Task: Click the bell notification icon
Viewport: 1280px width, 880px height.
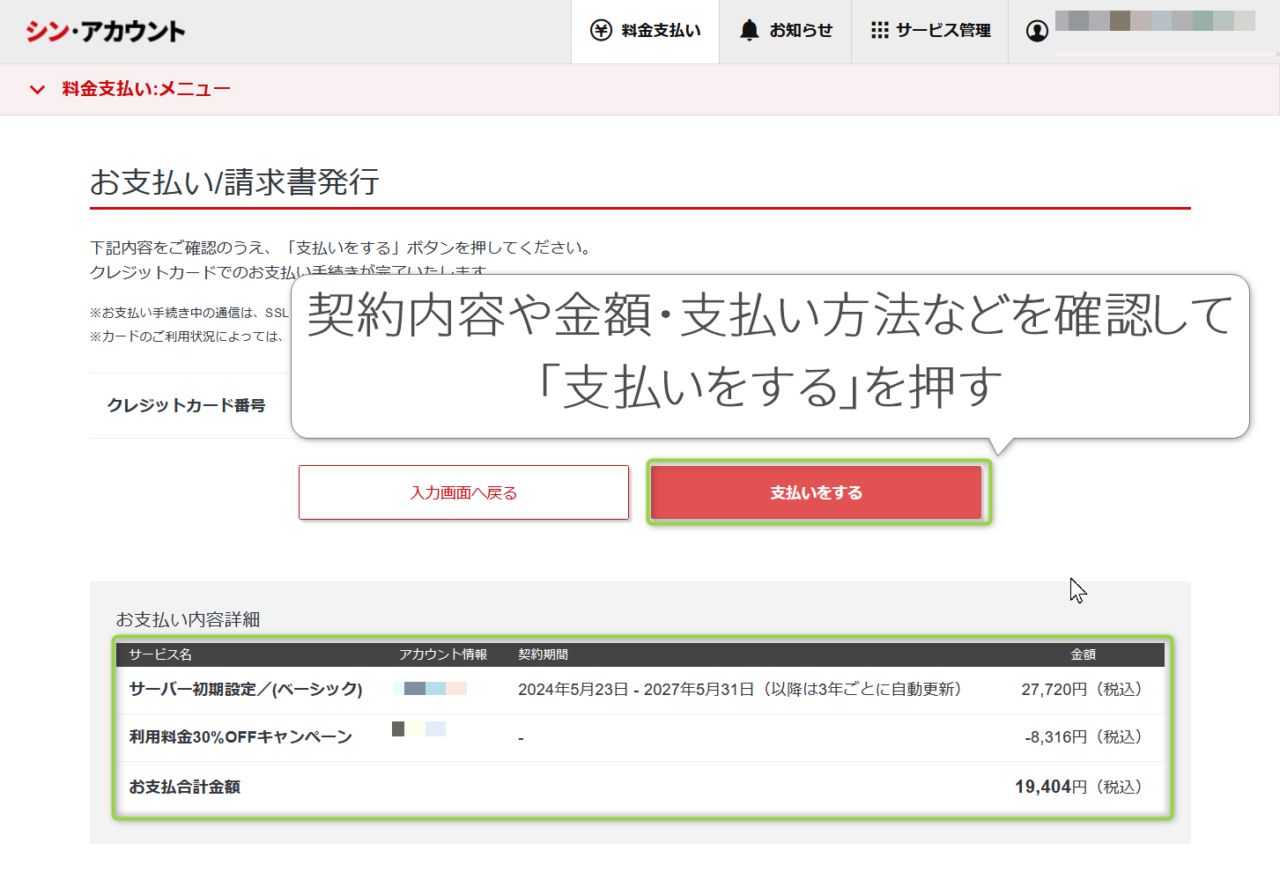Action: 749,30
